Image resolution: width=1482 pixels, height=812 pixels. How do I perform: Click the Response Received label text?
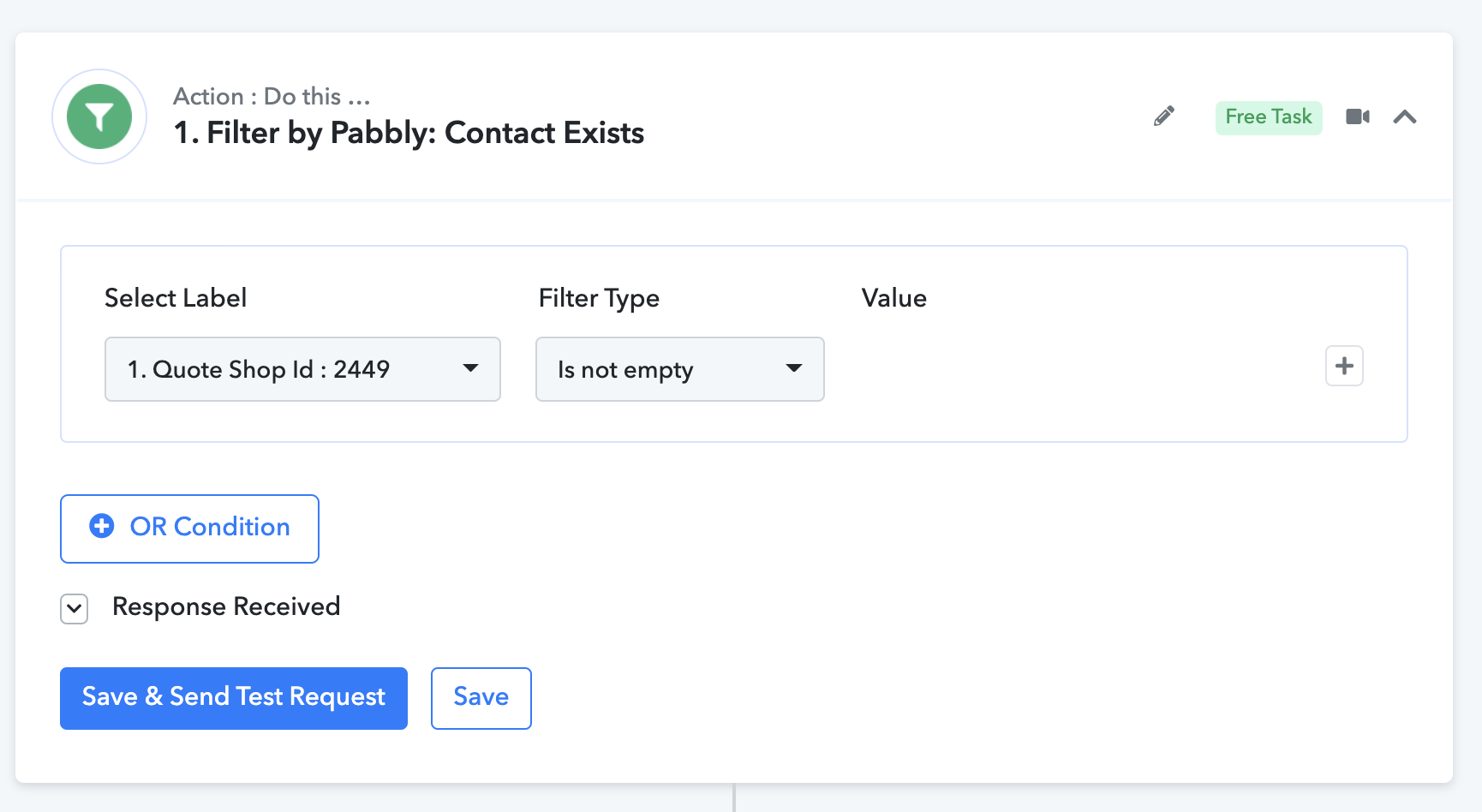[x=226, y=606]
